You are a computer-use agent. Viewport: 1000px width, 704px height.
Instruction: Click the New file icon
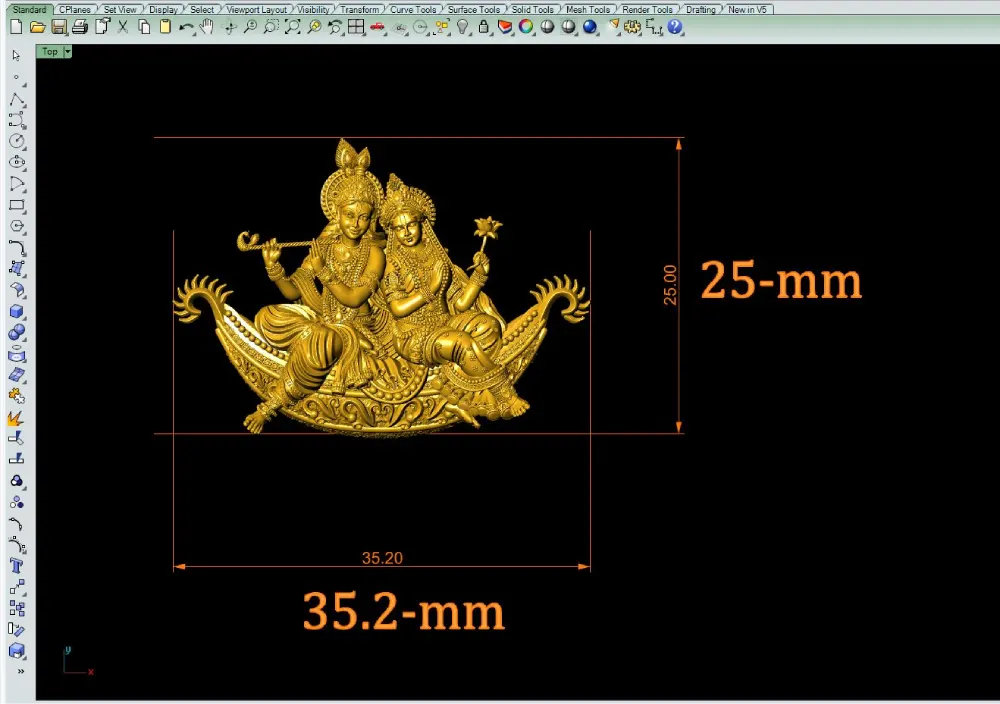click(17, 27)
